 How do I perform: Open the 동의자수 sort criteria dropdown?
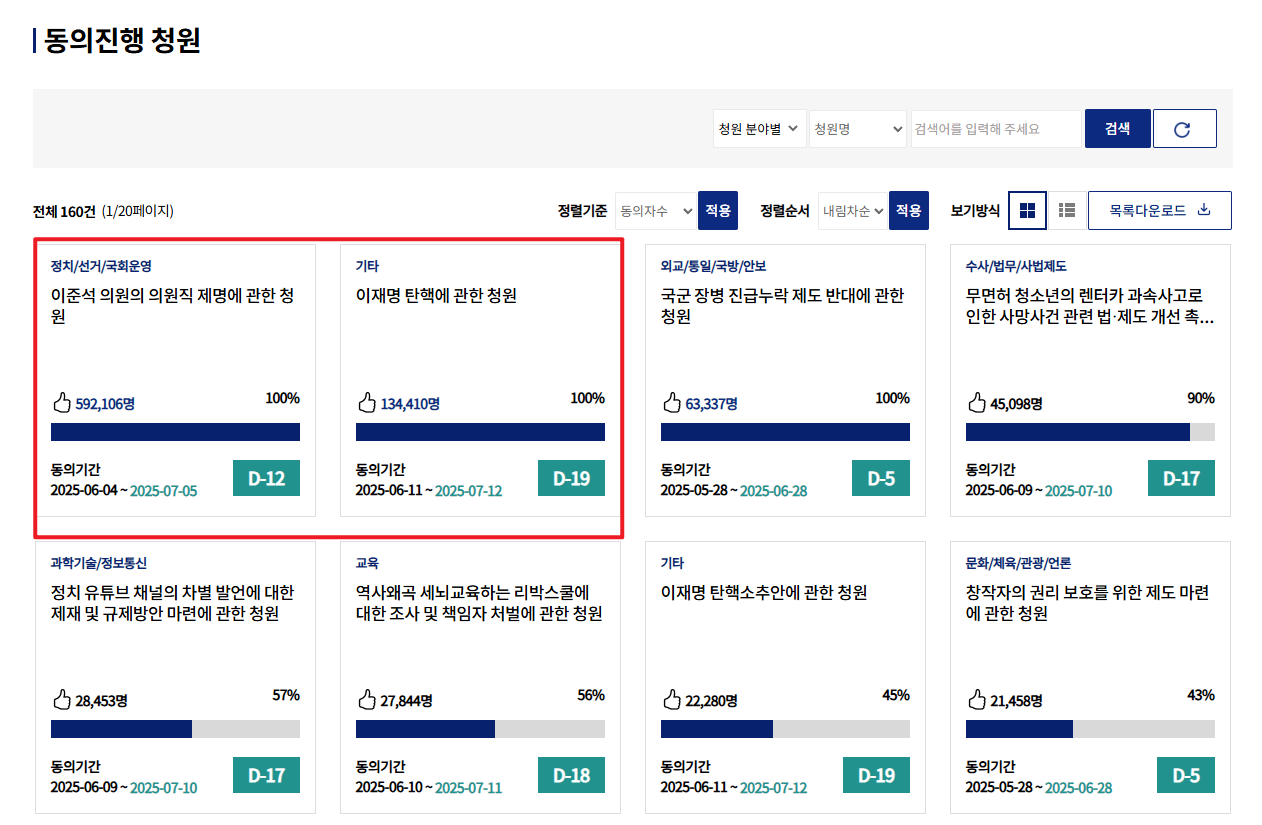[x=655, y=210]
